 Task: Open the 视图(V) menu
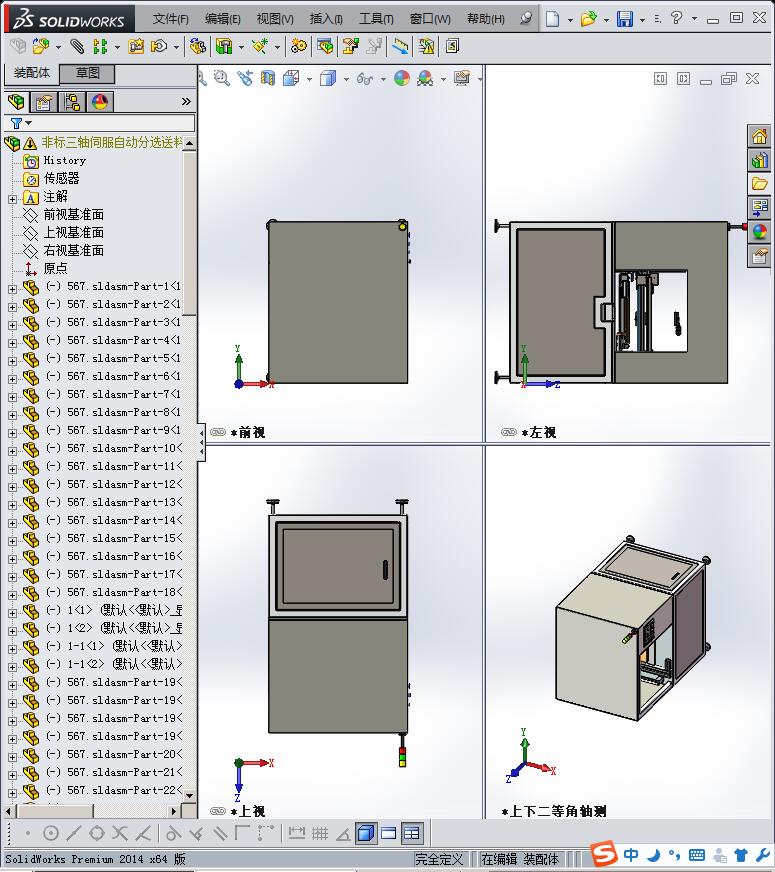pos(275,19)
